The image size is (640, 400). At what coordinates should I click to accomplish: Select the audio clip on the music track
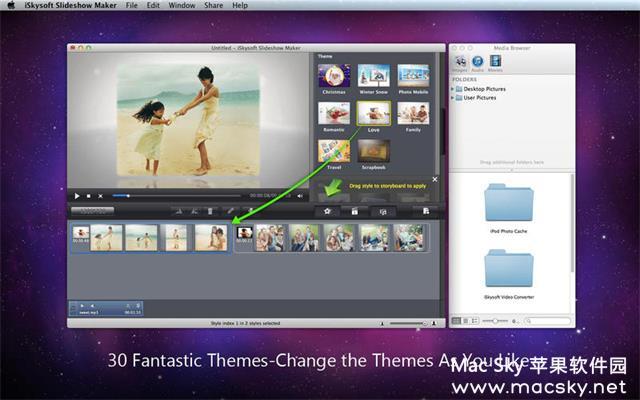106,308
